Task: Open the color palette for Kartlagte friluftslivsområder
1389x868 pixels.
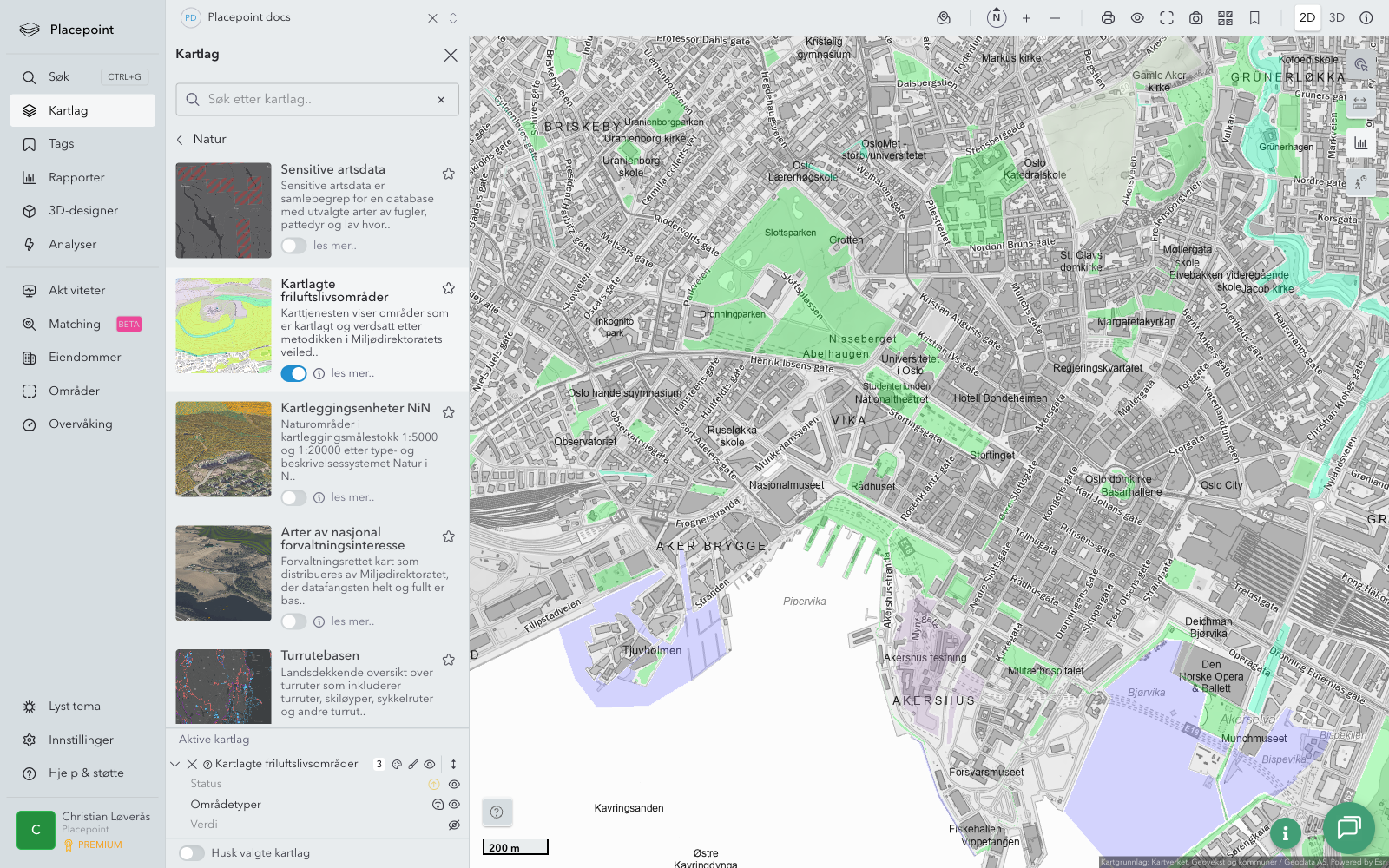Action: 397,765
